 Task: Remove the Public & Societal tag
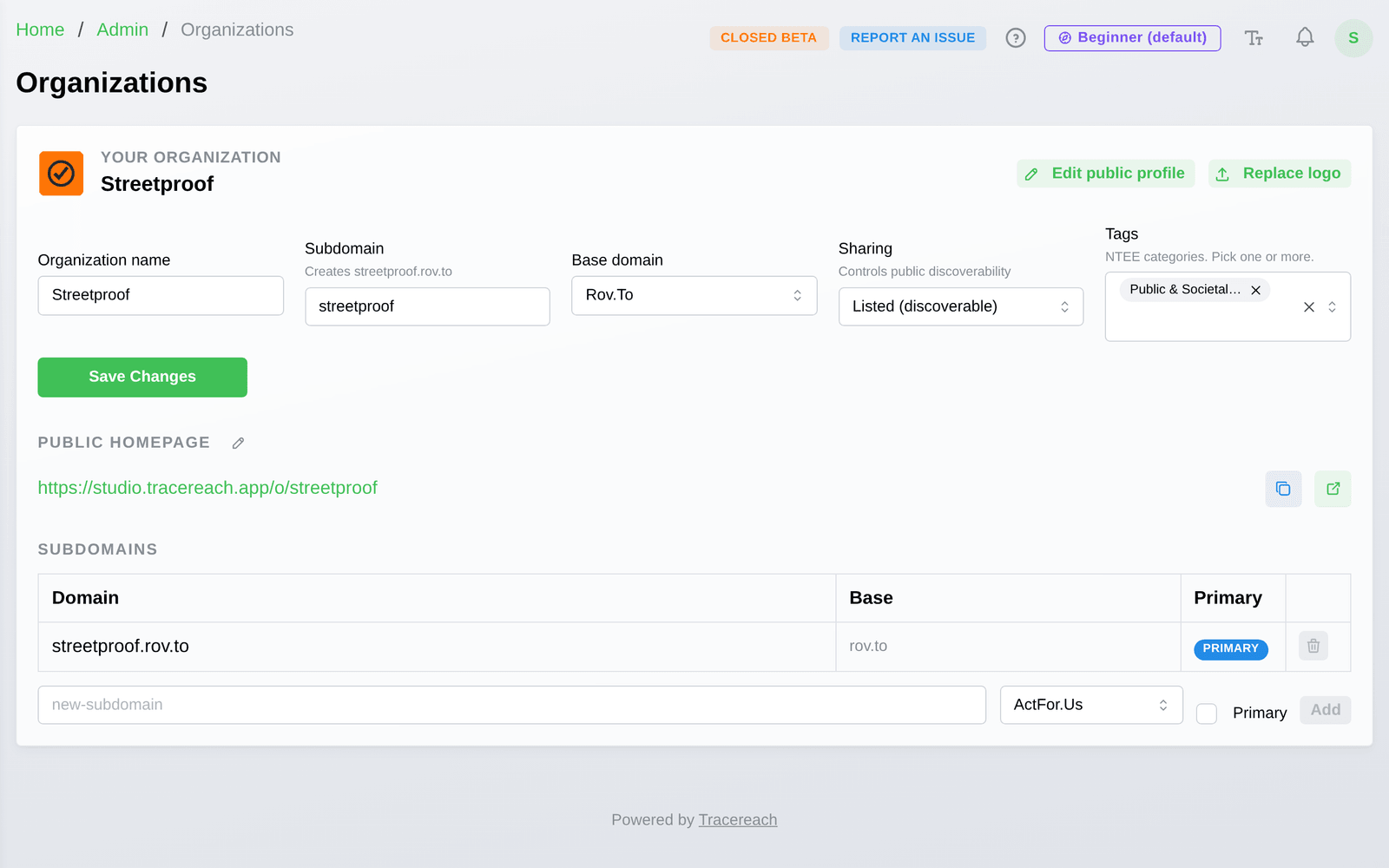[x=1255, y=290]
